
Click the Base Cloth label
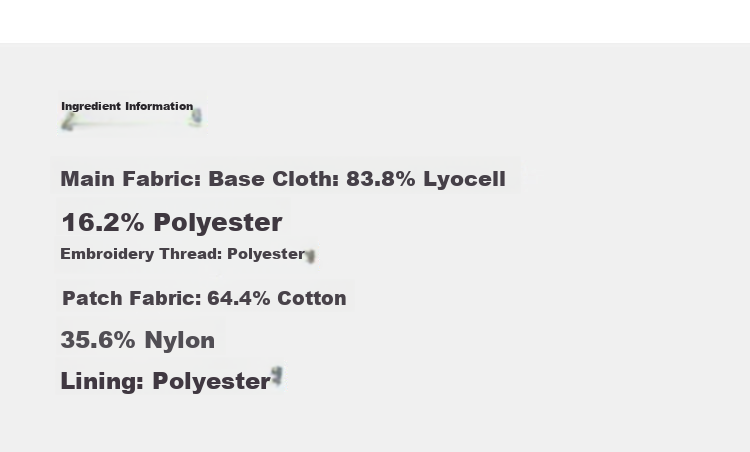[274, 179]
